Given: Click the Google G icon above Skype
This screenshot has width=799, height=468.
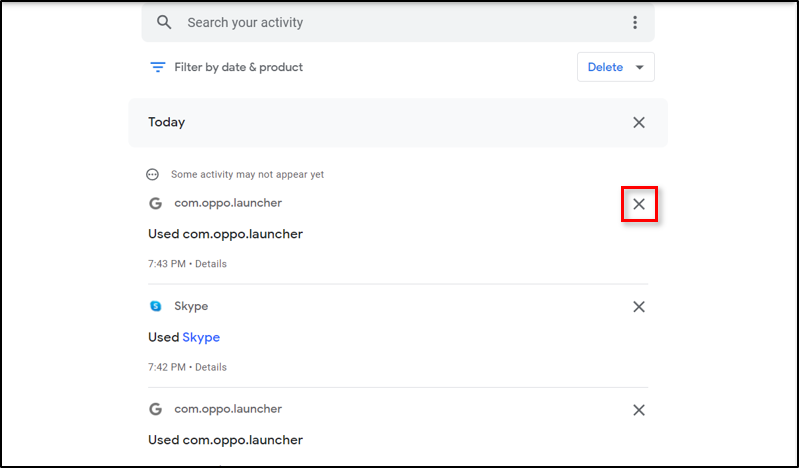Looking at the screenshot, I should pyautogui.click(x=155, y=203).
